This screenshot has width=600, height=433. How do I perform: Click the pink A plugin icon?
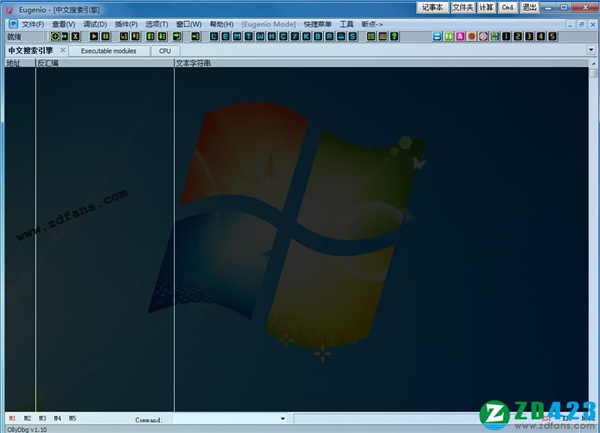point(460,36)
